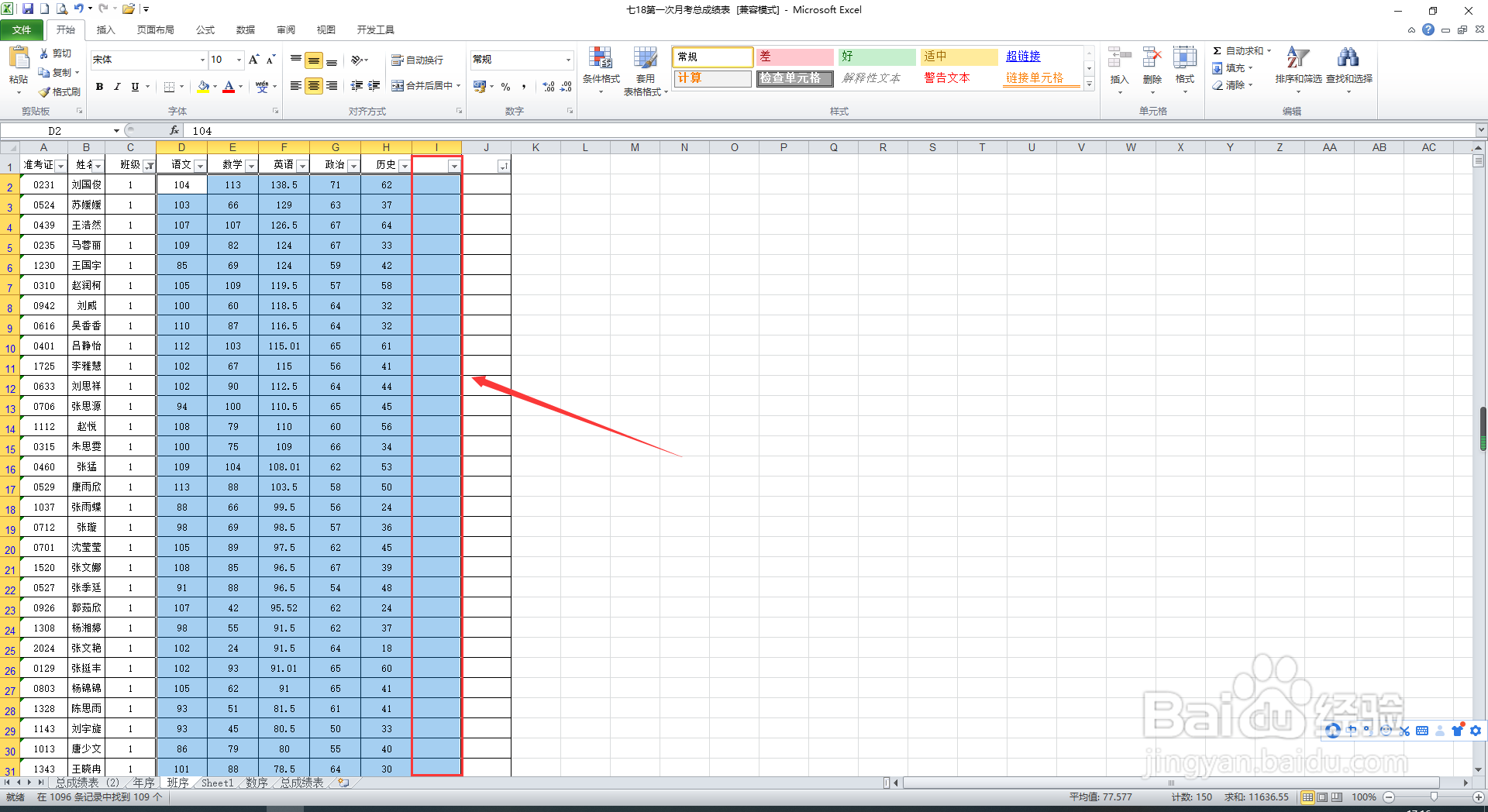Screen dimensions: 1488x812
Task: Open the 历史 column filter dropdown
Action: [405, 166]
